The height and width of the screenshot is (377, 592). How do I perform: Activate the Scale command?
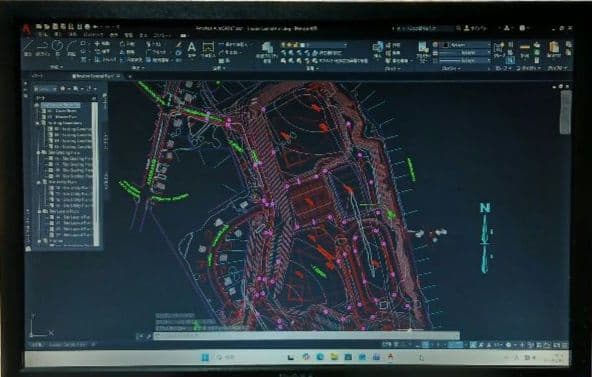tap(132, 60)
